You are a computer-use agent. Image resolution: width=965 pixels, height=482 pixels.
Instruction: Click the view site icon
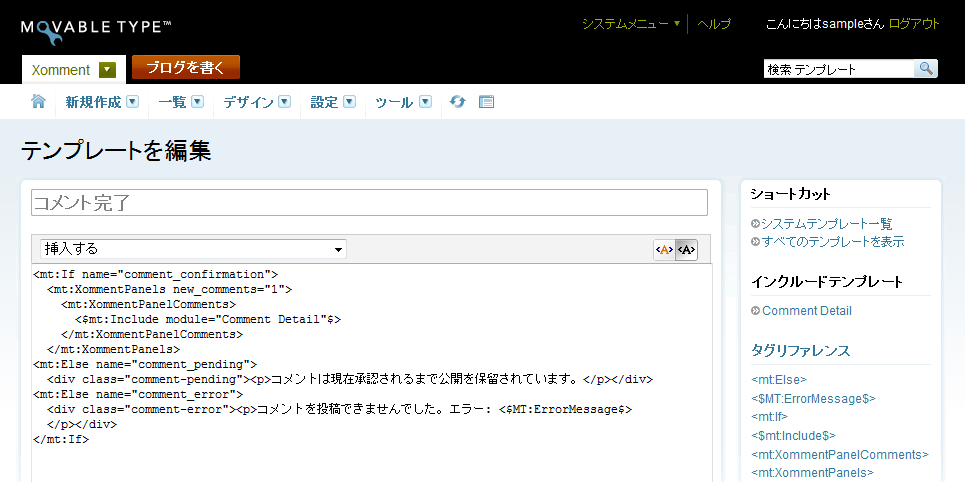click(x=487, y=102)
